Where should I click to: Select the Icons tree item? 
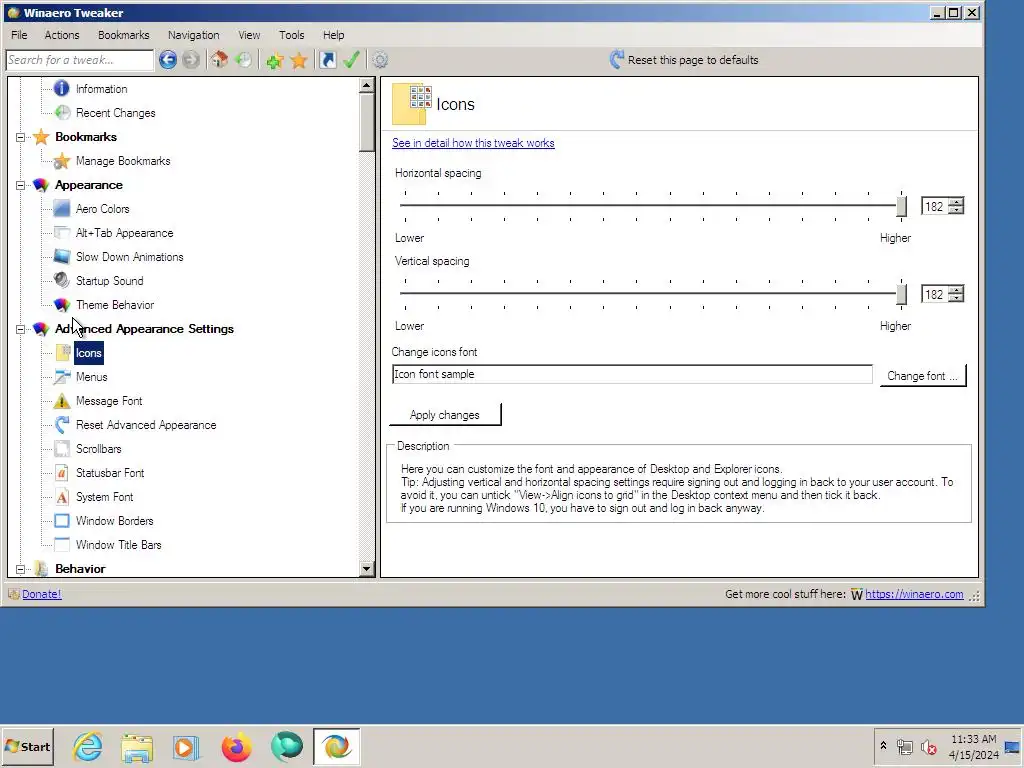point(89,353)
